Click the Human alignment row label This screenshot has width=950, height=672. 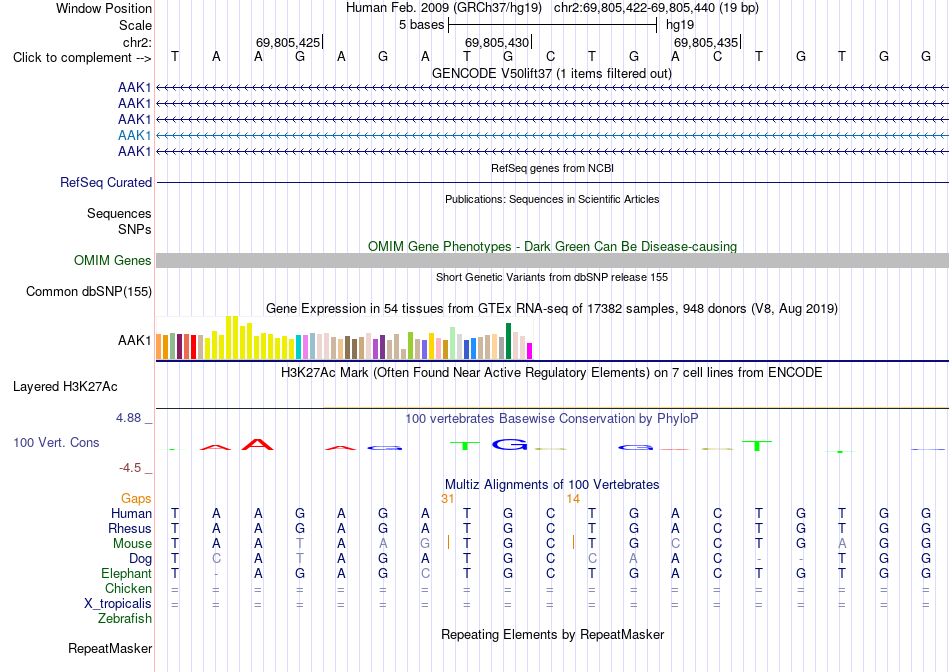coord(131,513)
